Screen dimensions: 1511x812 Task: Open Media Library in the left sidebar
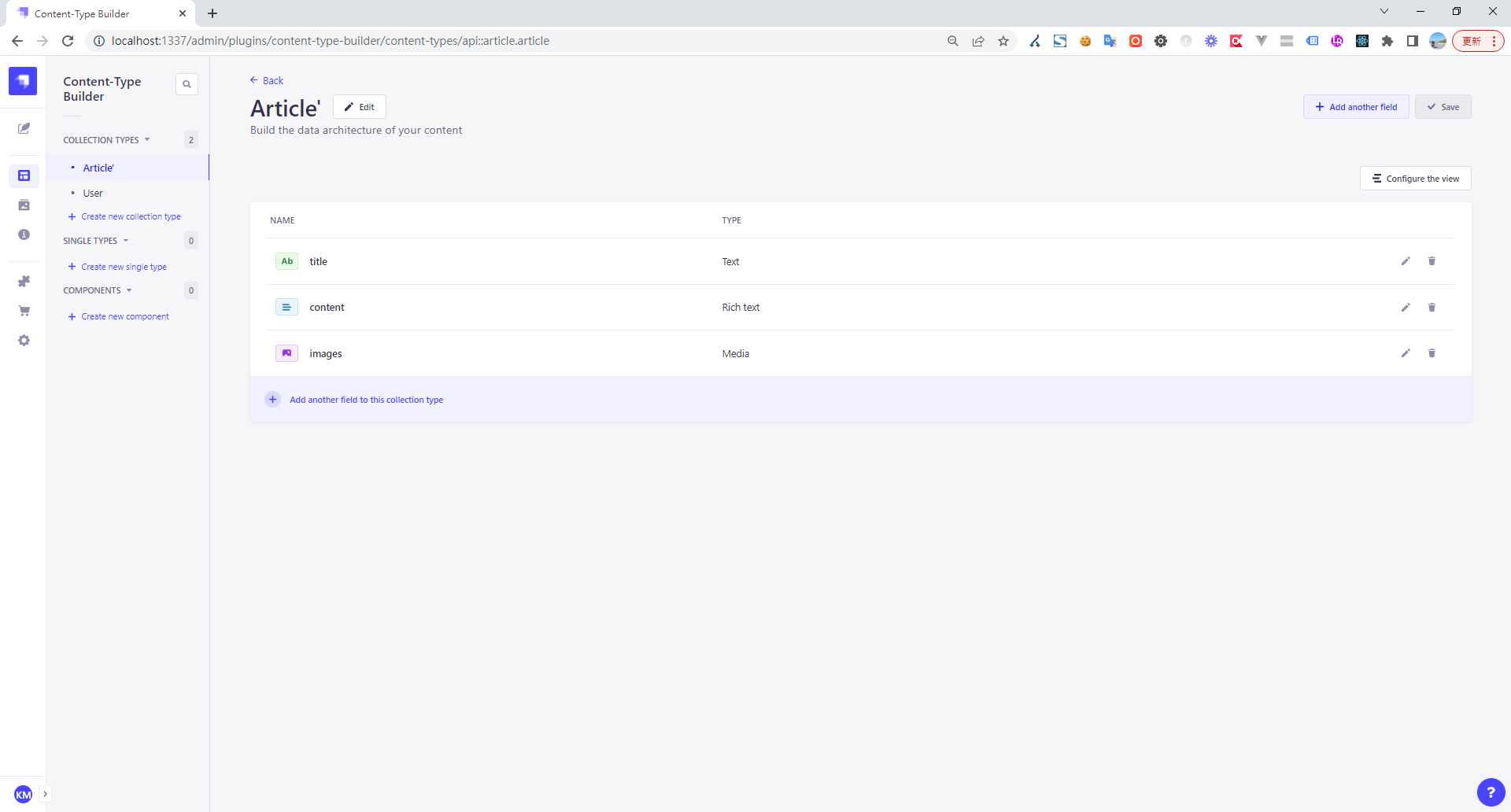coord(24,205)
